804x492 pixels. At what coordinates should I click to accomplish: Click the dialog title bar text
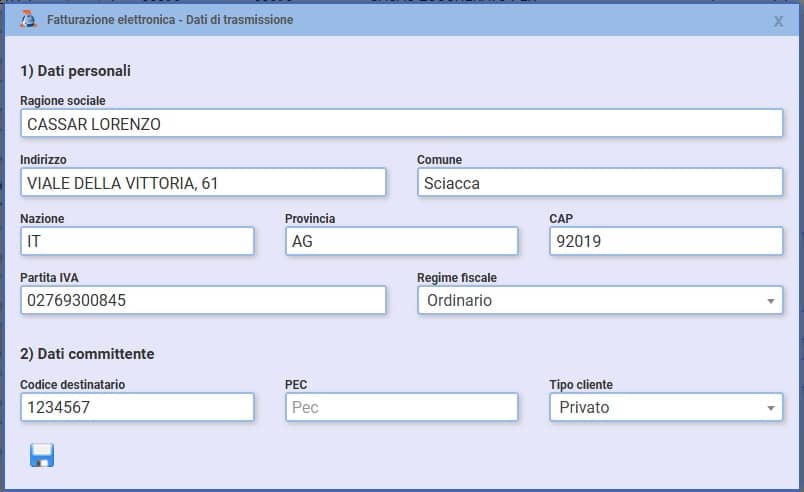(x=170, y=20)
